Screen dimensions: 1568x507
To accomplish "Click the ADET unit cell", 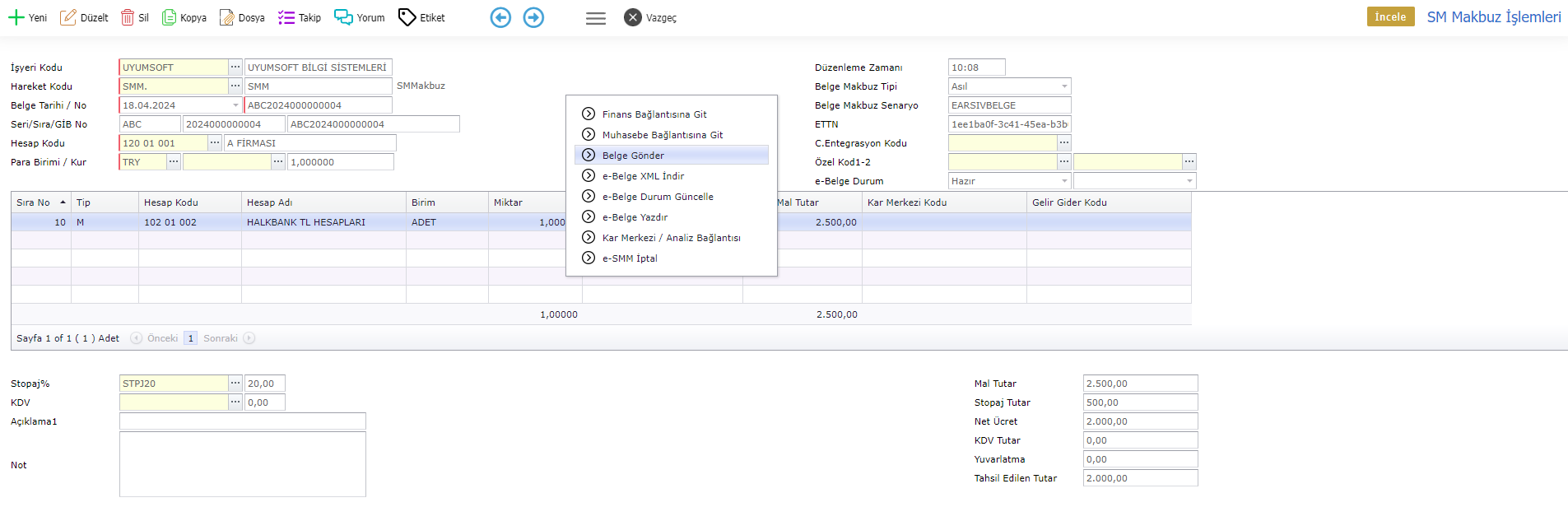I will pyautogui.click(x=447, y=222).
